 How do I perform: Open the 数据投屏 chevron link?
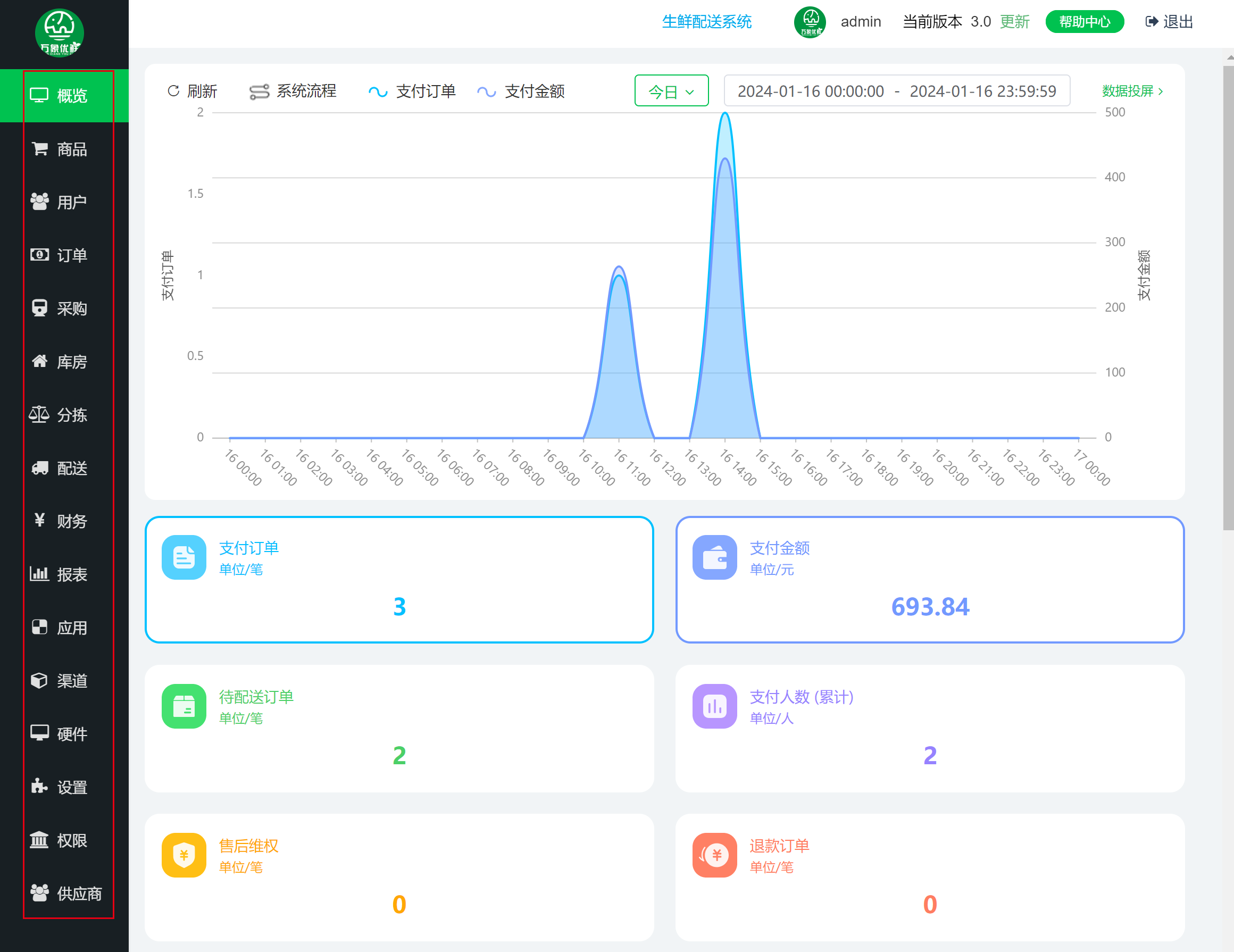click(1132, 91)
